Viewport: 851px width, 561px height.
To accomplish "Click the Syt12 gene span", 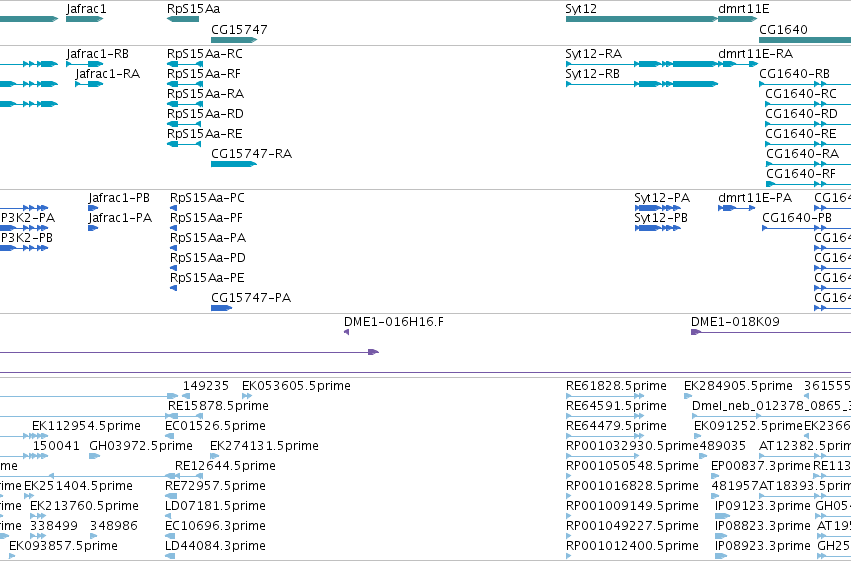I will tap(642, 19).
